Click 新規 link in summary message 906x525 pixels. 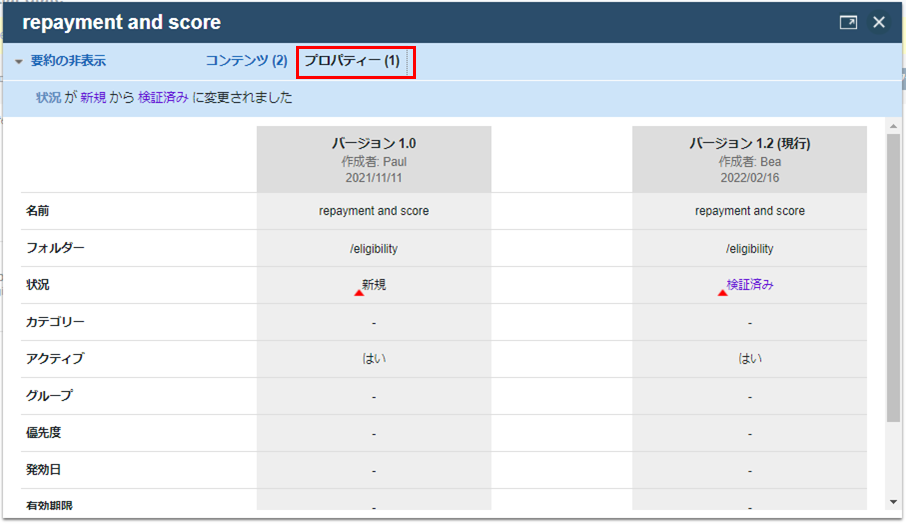pos(93,98)
